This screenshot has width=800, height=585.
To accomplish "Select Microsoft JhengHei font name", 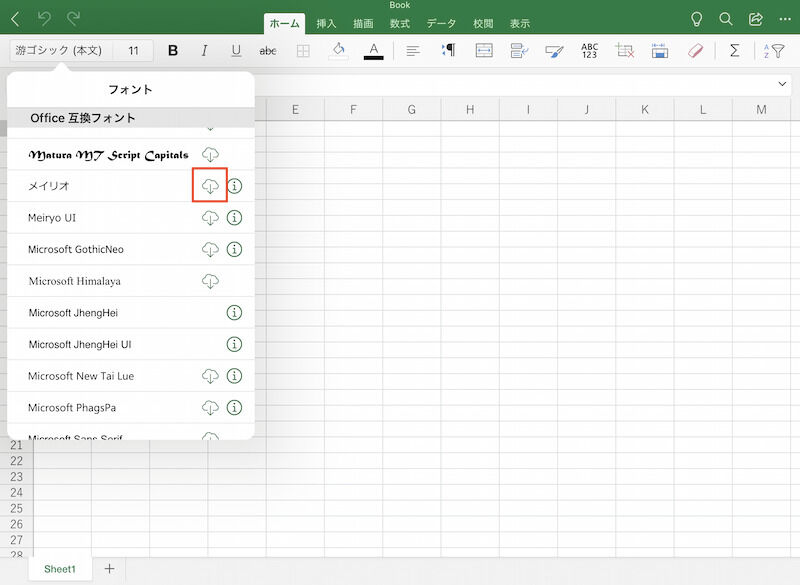I will [x=73, y=313].
